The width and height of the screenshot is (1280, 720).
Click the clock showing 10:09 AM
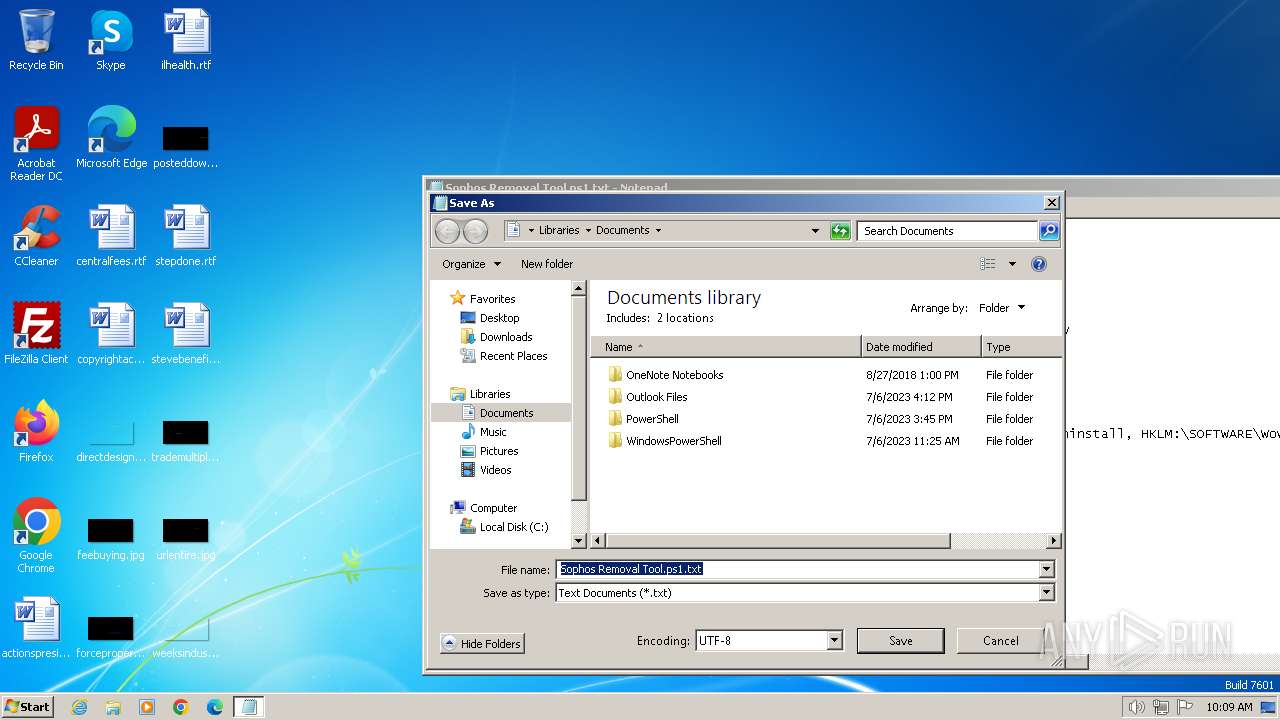pos(1229,707)
